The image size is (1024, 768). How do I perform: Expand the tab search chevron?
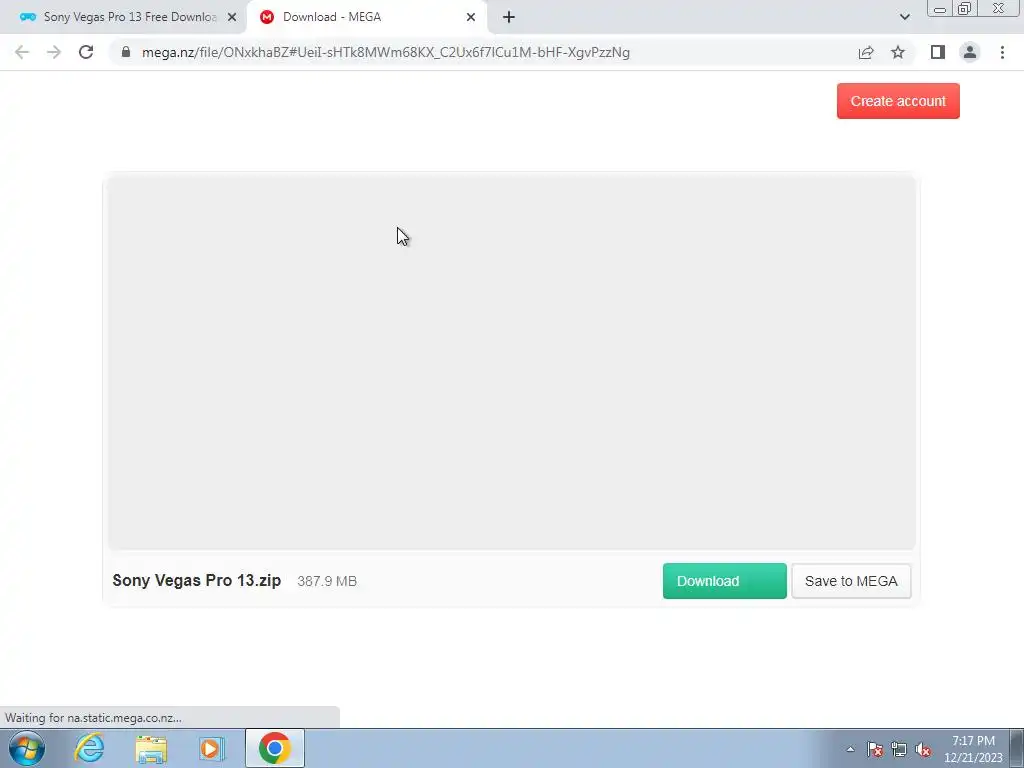(904, 17)
